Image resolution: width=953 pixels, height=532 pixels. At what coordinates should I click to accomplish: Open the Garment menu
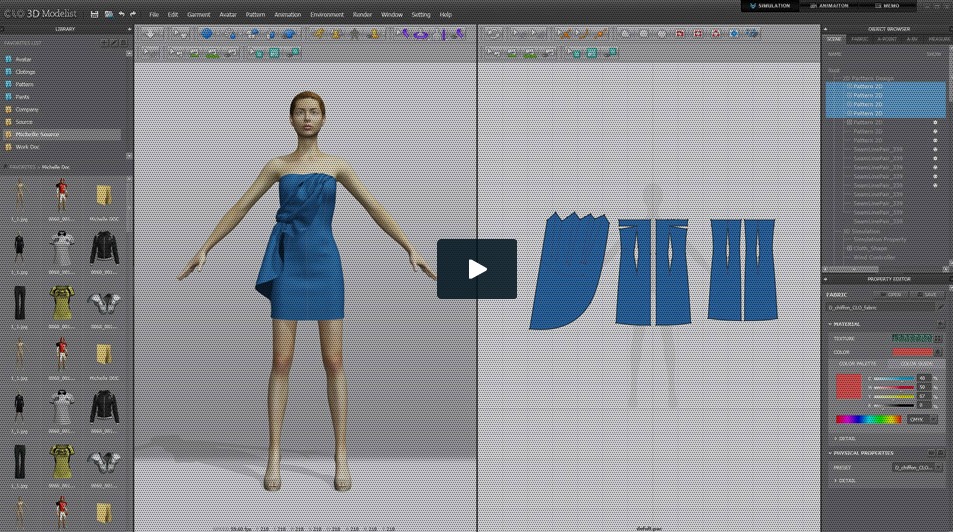[198, 15]
